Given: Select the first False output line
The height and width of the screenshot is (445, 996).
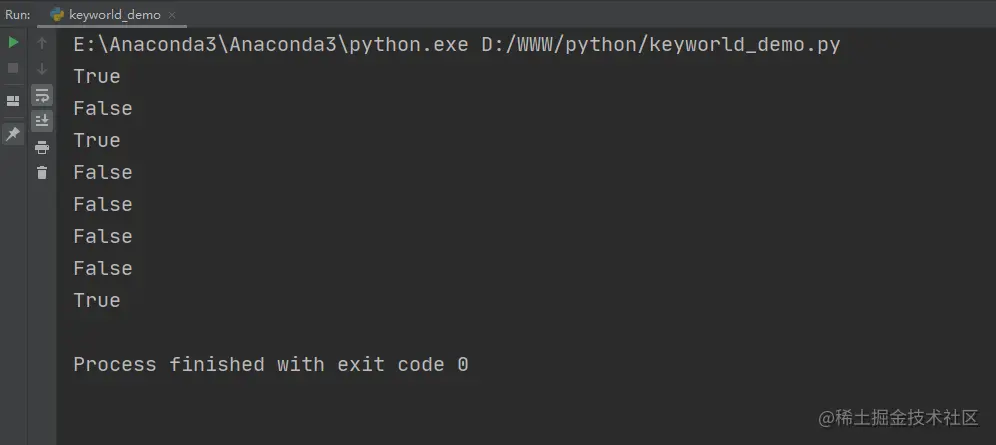Looking at the screenshot, I should click(x=103, y=109).
